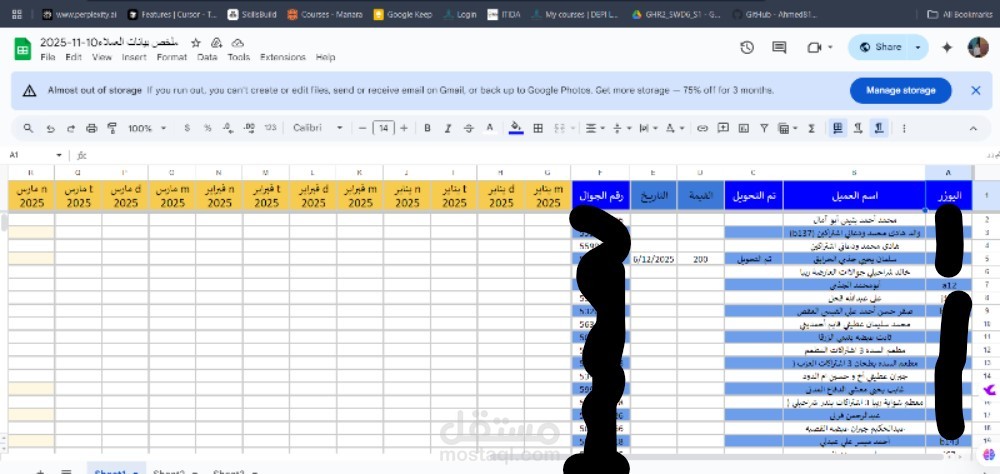This screenshot has width=1000, height=474.
Task: Redo the last action
Action: pos(71,128)
